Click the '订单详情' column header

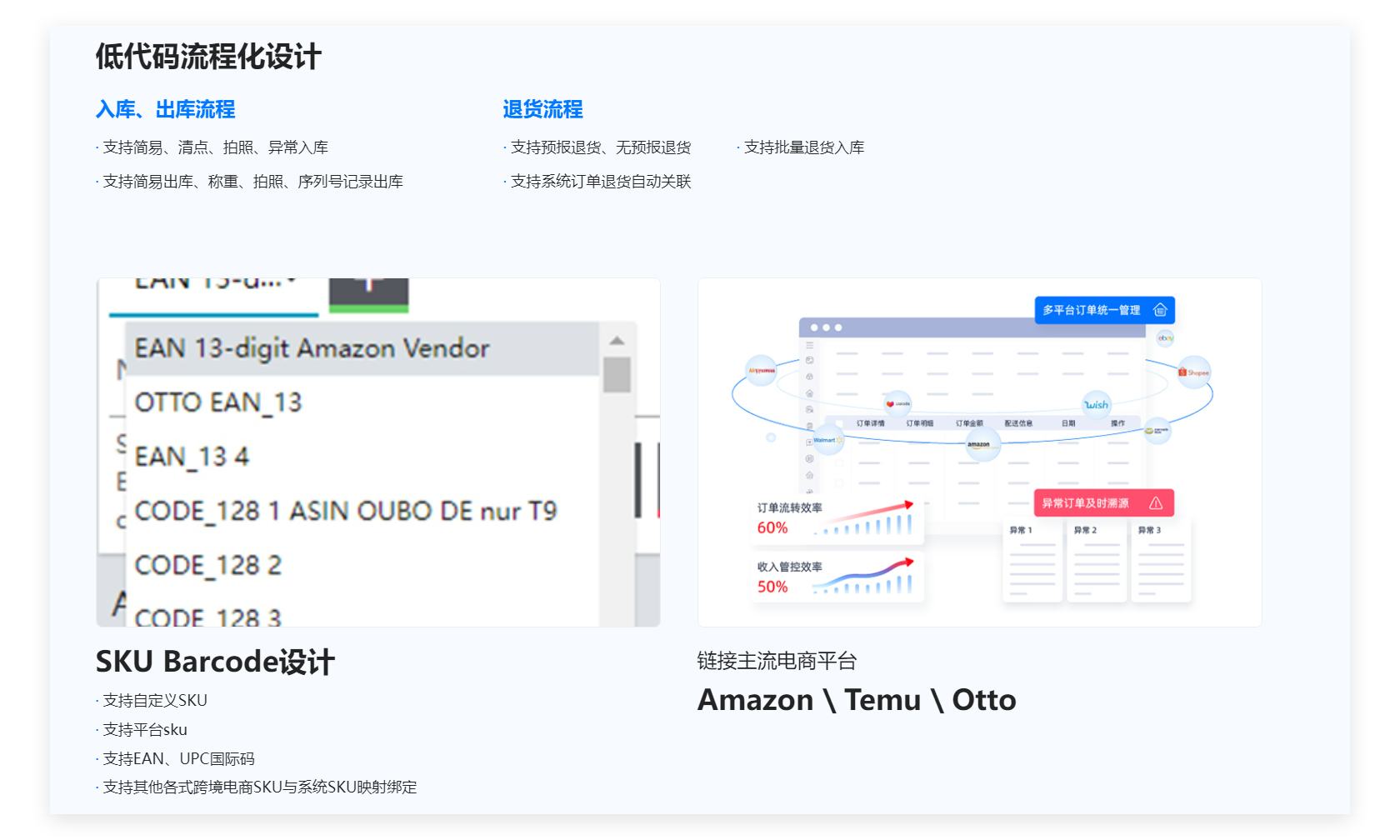(x=870, y=423)
